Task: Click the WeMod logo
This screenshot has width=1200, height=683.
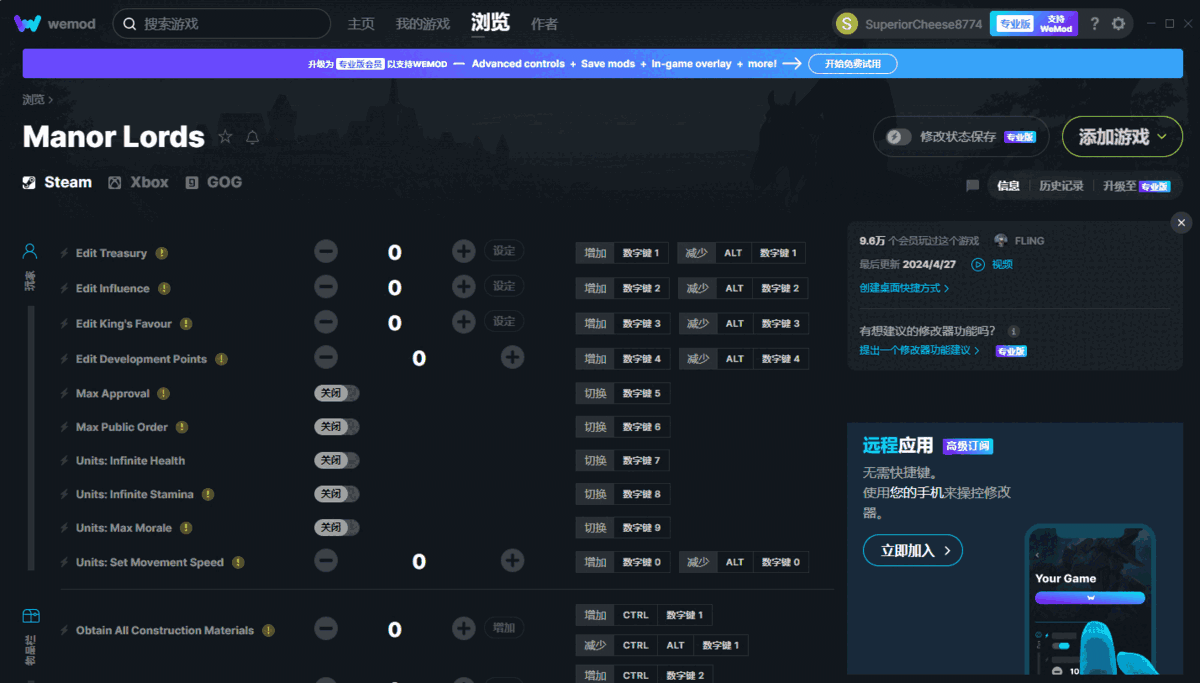Action: (x=27, y=22)
